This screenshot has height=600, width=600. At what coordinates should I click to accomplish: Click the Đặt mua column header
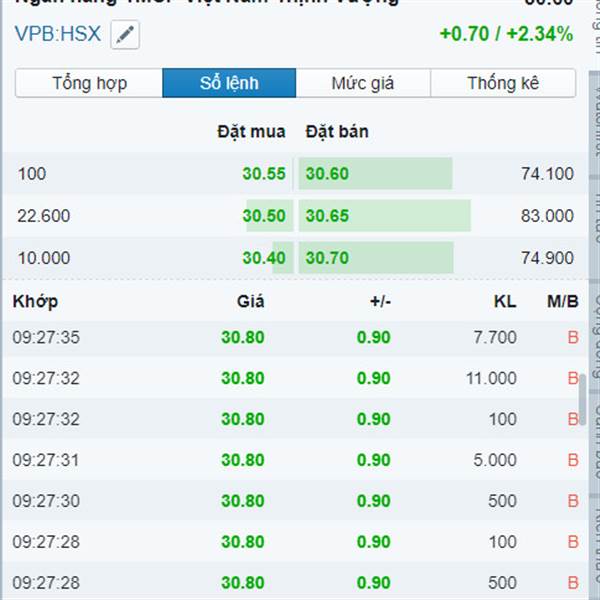[251, 132]
